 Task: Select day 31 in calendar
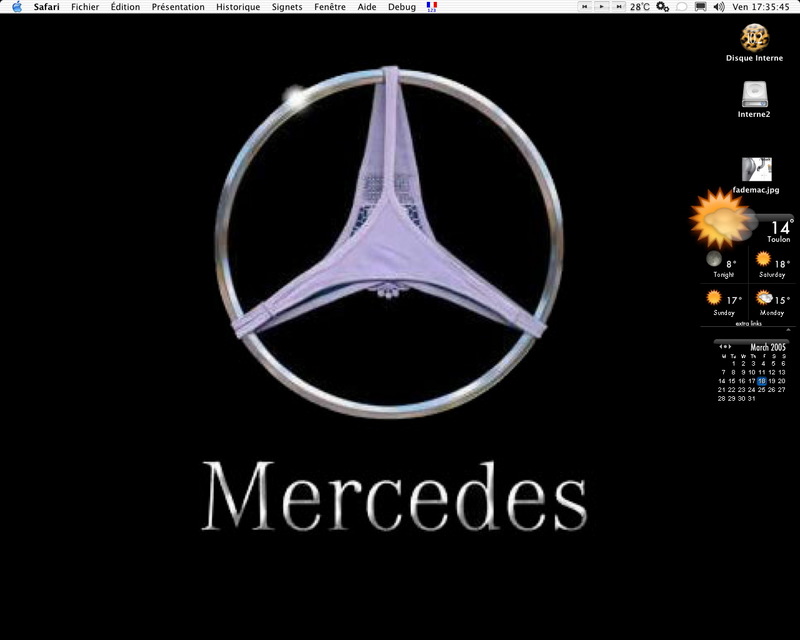(x=752, y=399)
